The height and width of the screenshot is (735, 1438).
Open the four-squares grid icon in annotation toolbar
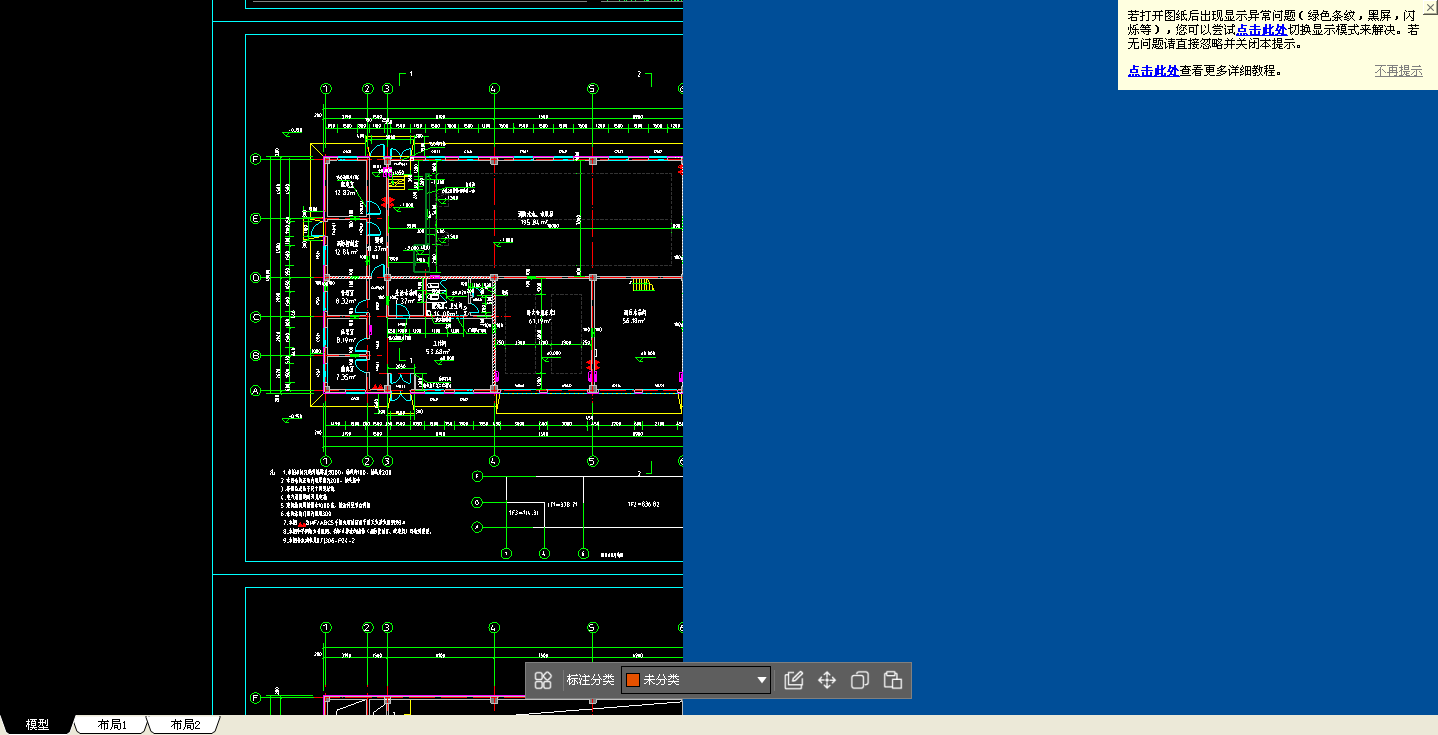(x=543, y=681)
